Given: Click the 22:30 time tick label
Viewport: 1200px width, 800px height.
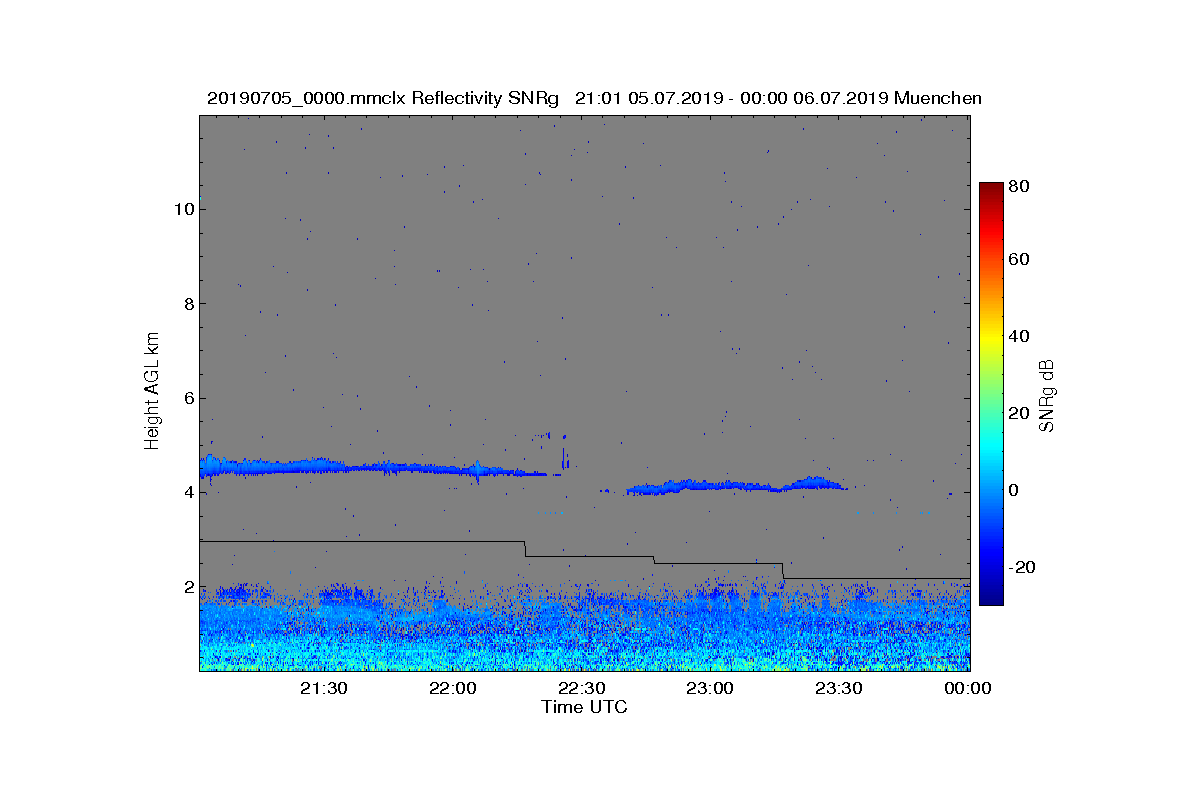Looking at the screenshot, I should [x=581, y=688].
